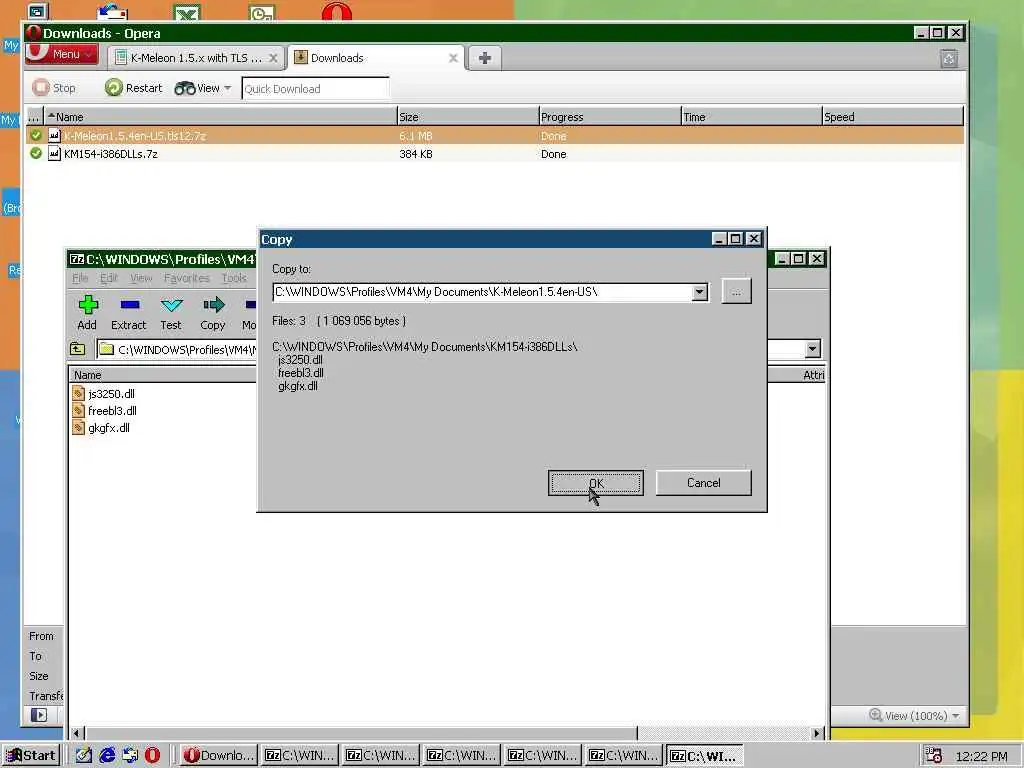Click the system tray scheduler icon
1024x768 pixels.
[934, 756]
